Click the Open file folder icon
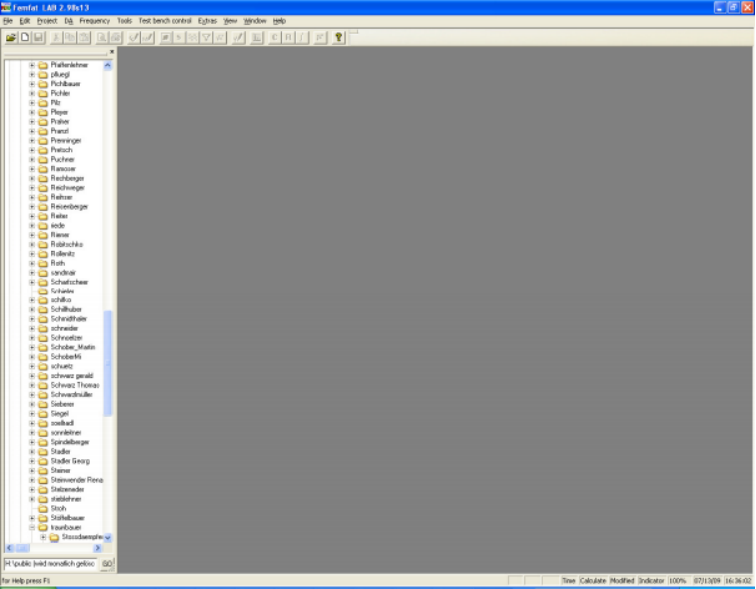Viewport: 756px width, 589px height. click(11, 38)
